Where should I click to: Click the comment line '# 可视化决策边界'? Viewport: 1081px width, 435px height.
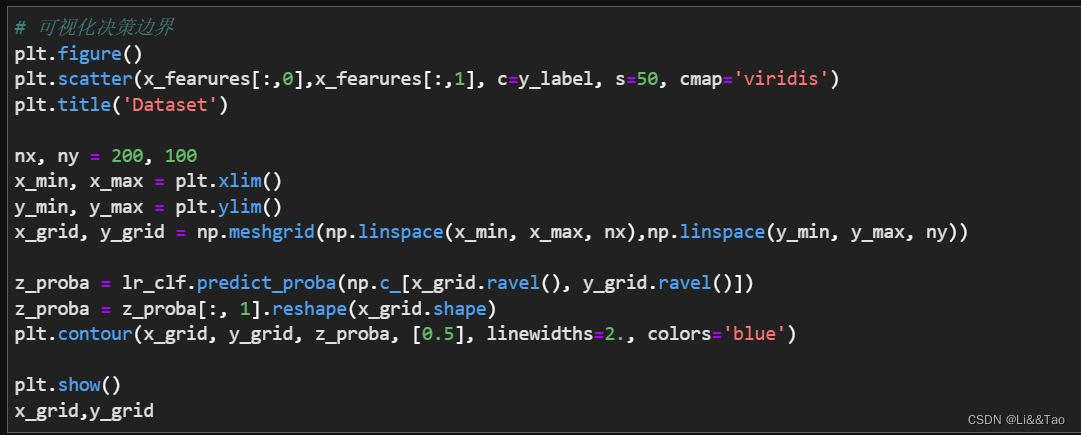point(94,28)
